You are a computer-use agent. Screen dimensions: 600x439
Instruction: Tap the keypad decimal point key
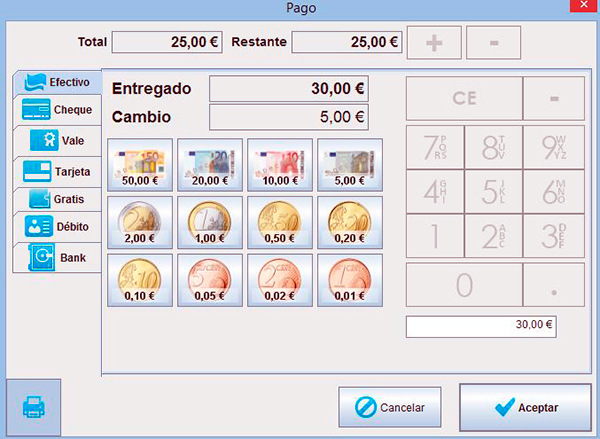[x=554, y=285]
